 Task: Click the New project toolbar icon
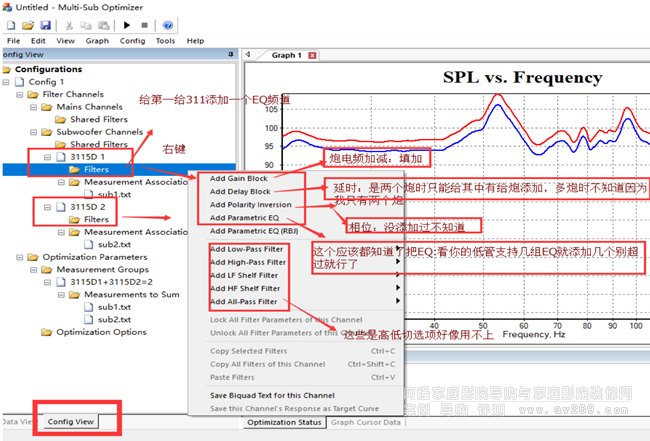click(12, 25)
